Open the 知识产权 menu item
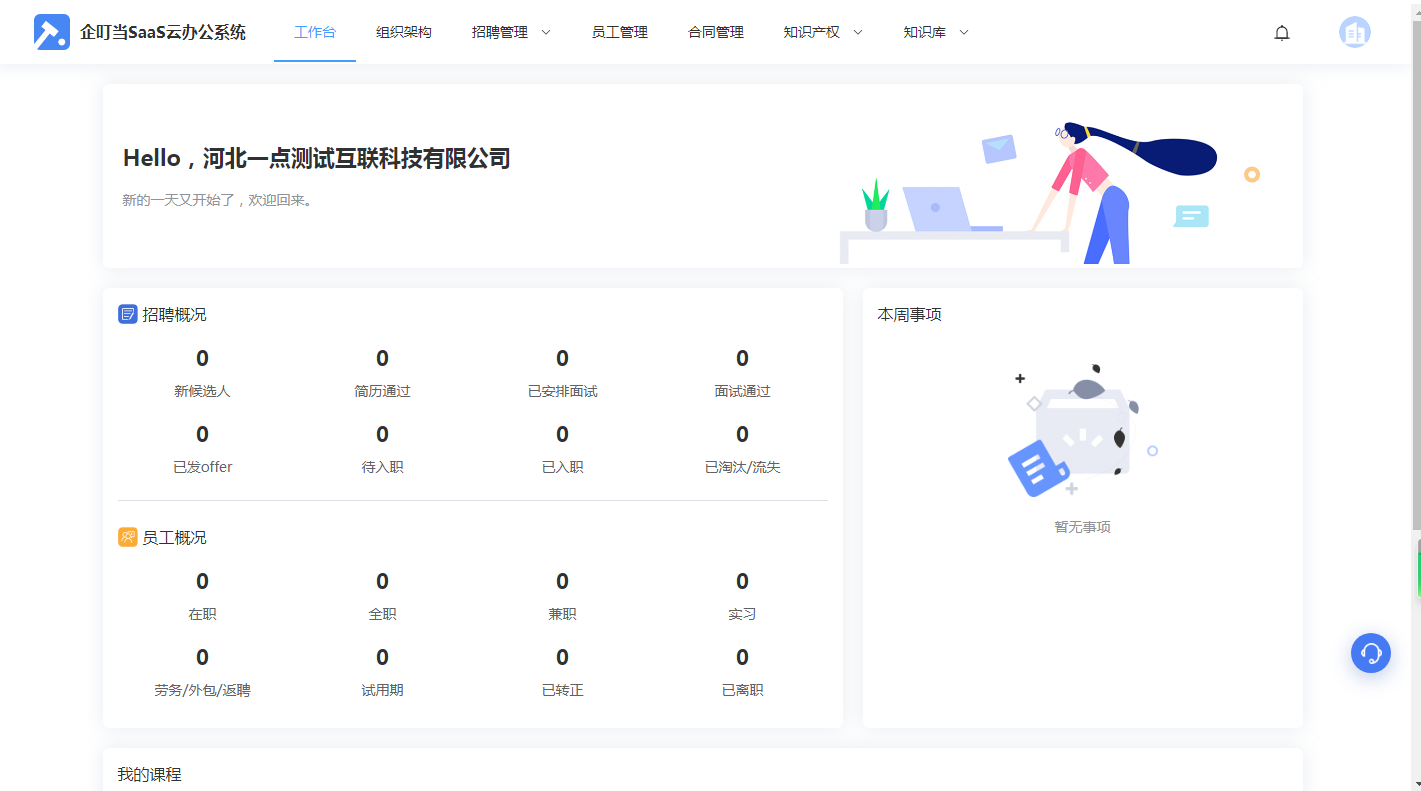1421x791 pixels. coord(812,32)
